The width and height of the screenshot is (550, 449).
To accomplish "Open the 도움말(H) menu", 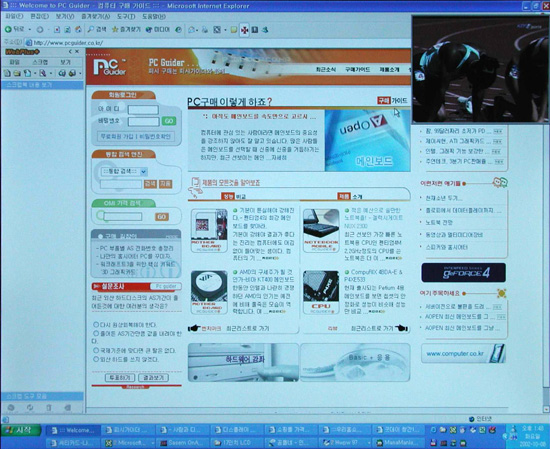I will click(x=154, y=16).
